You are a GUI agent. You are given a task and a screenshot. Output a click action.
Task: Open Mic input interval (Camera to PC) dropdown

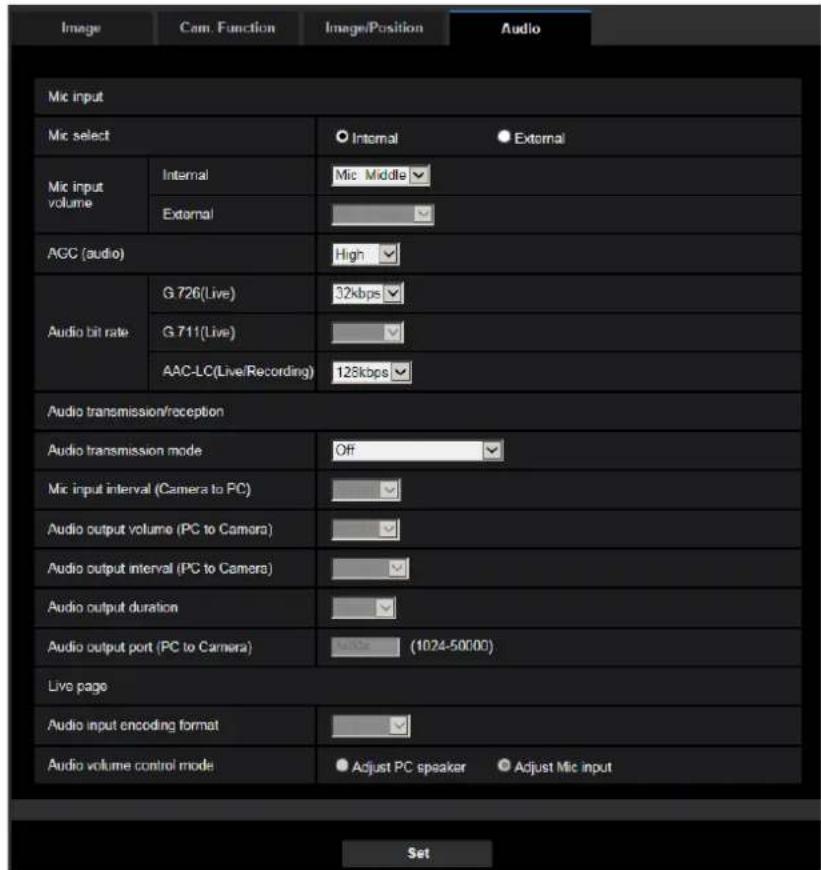[x=366, y=489]
